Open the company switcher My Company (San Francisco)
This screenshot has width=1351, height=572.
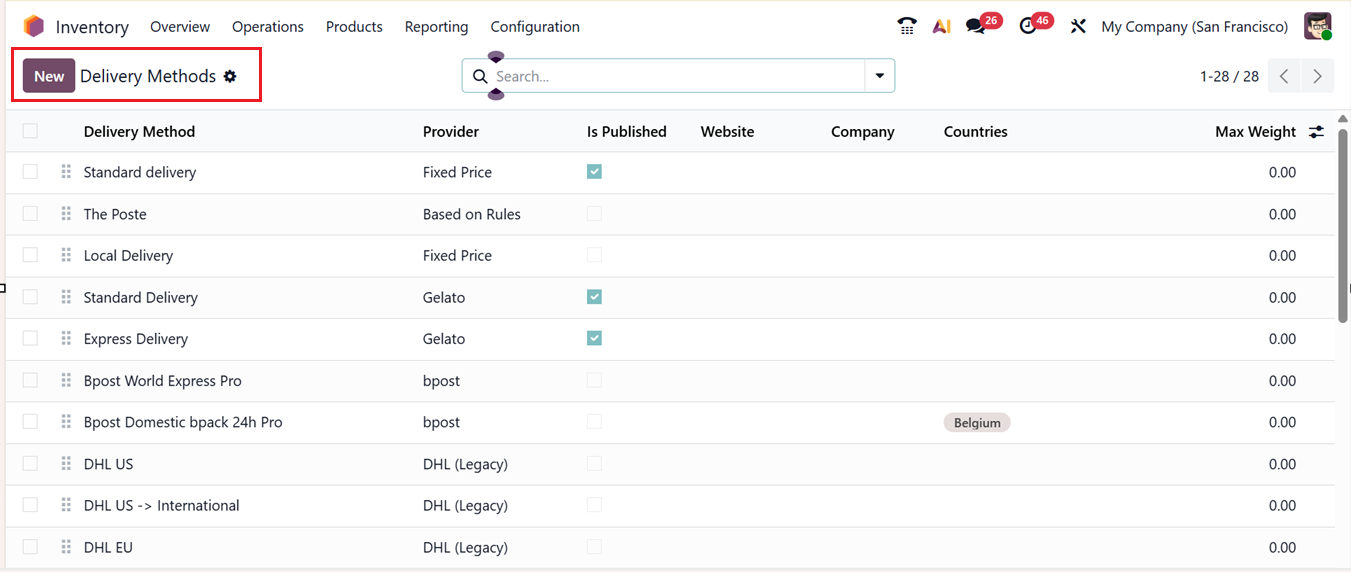(x=1194, y=27)
